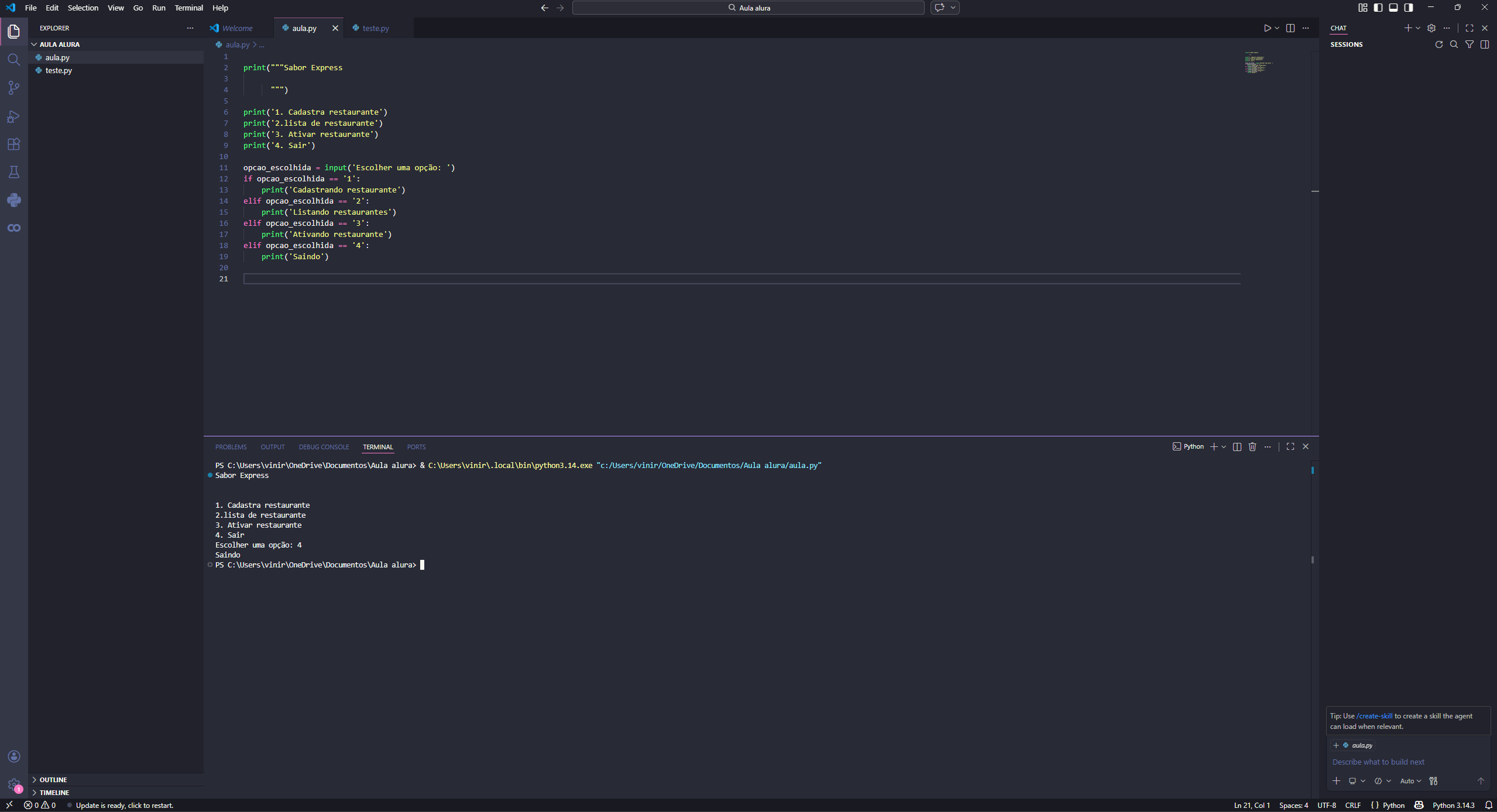
Task: Open the Source Control view
Action: [x=13, y=88]
